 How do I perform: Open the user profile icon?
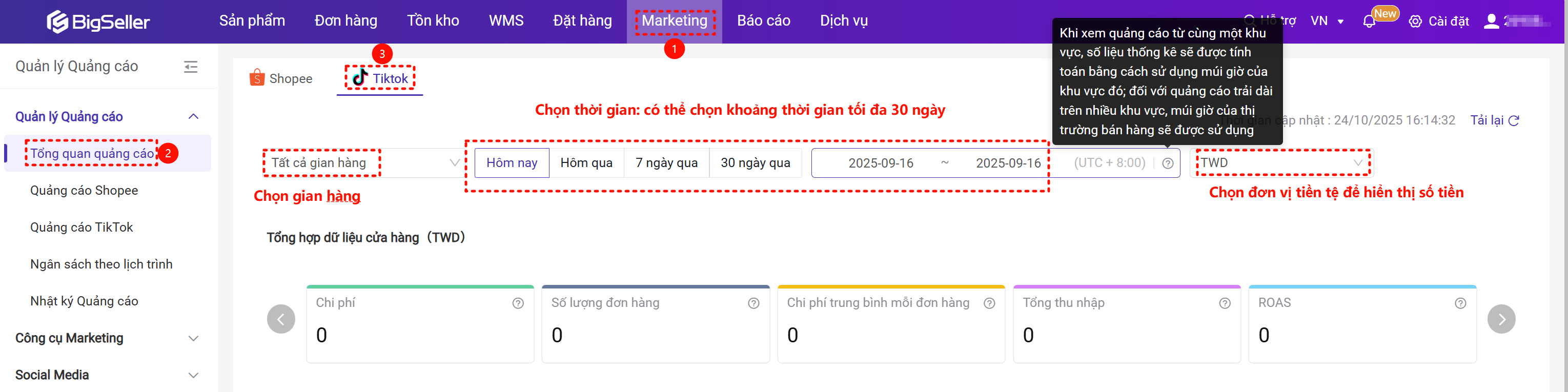click(x=1491, y=22)
